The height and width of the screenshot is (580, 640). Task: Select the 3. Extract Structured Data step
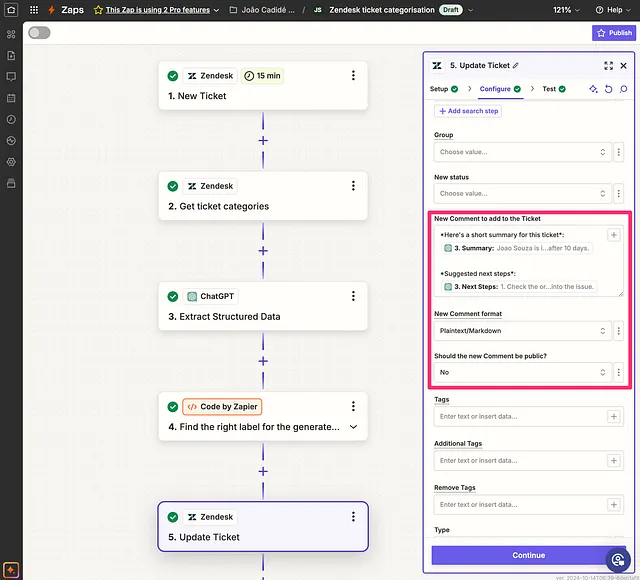point(263,306)
